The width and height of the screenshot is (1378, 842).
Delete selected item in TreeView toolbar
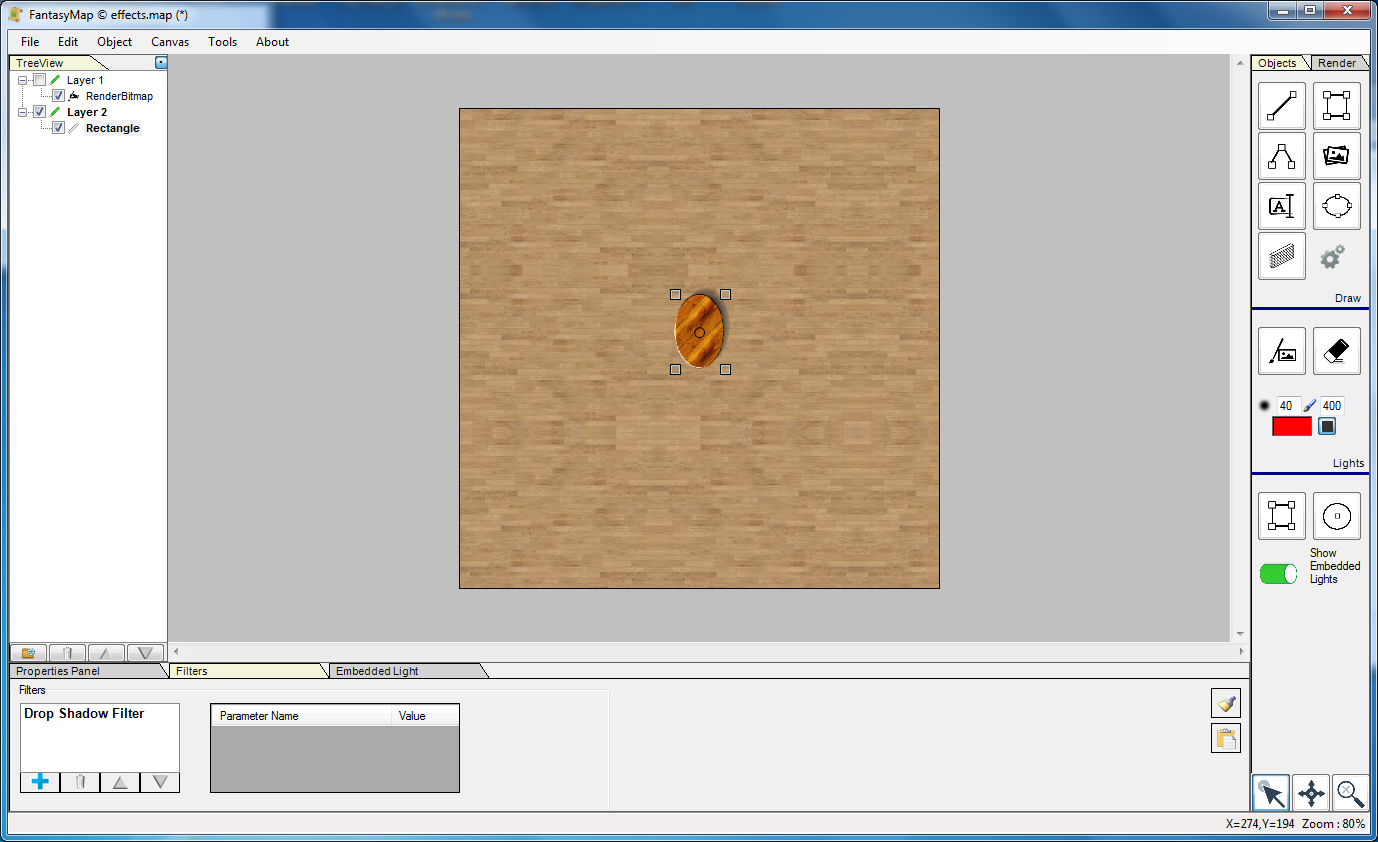(x=67, y=653)
